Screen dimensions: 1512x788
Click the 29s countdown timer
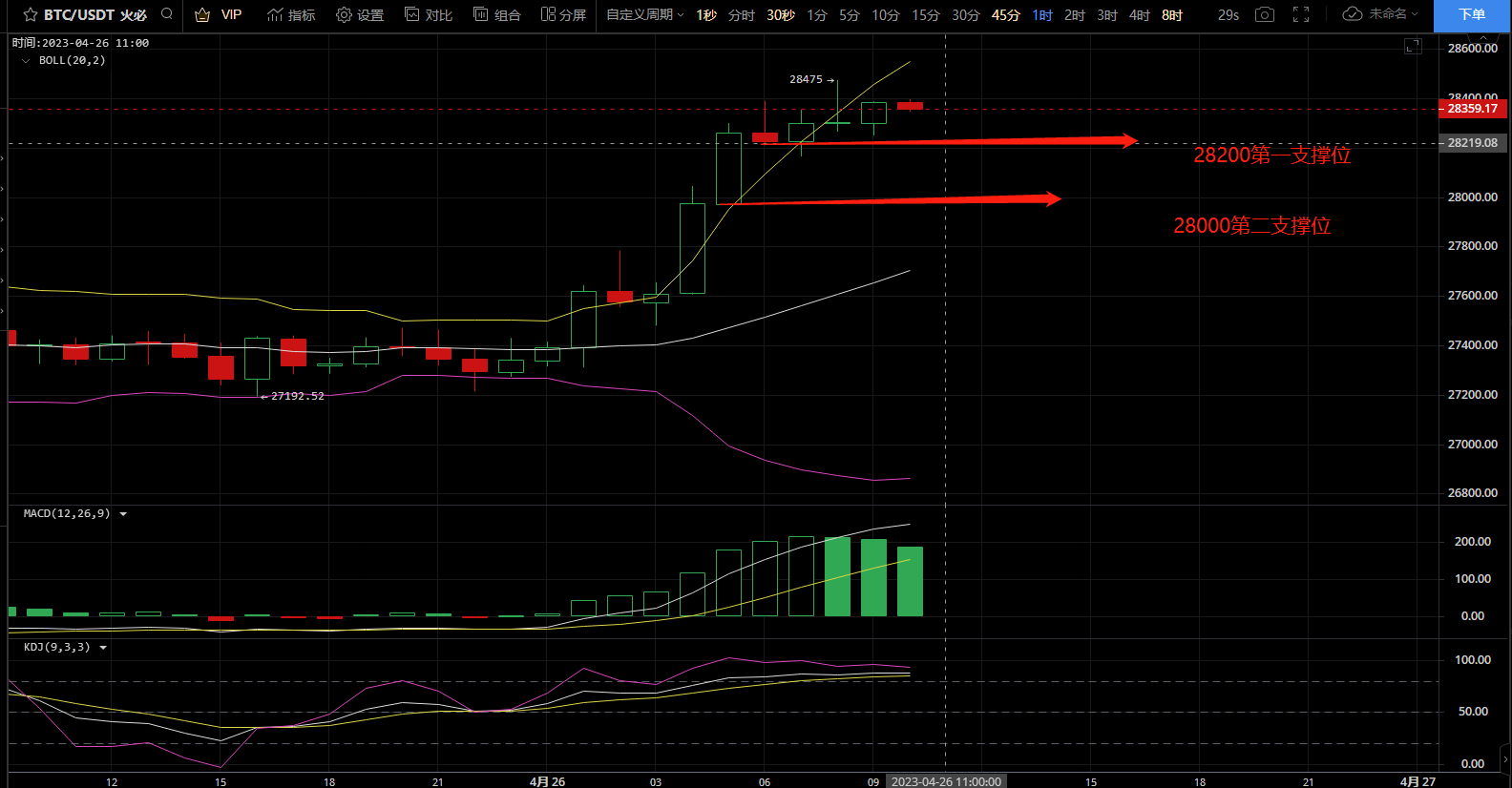tap(1228, 15)
